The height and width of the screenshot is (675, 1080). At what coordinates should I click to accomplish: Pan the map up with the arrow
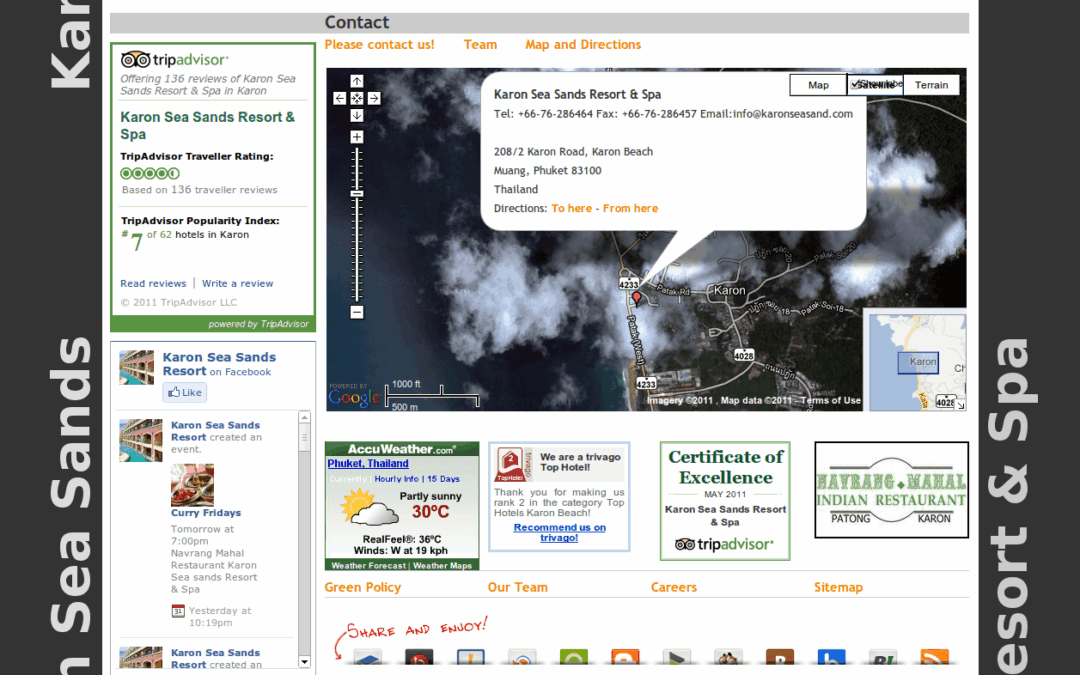tap(357, 81)
